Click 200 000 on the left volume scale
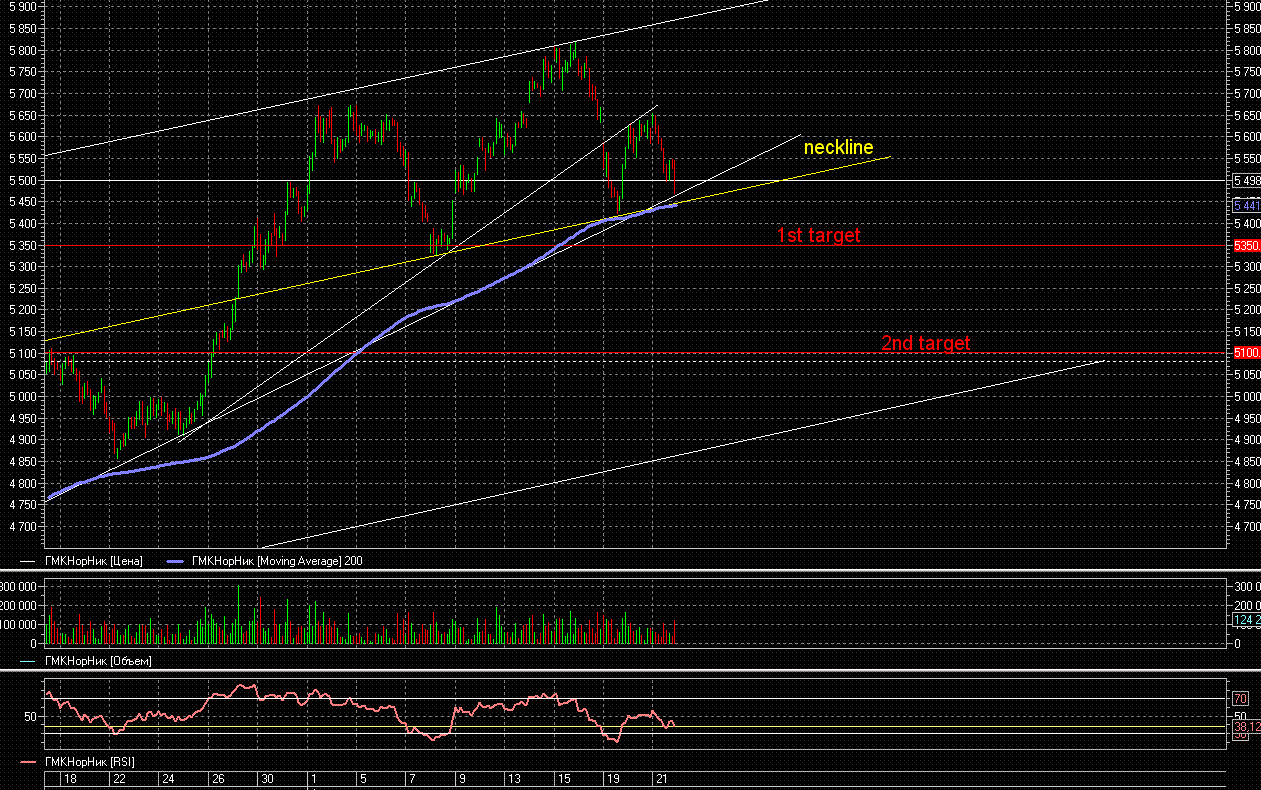The width and height of the screenshot is (1261, 790). (x=19, y=606)
